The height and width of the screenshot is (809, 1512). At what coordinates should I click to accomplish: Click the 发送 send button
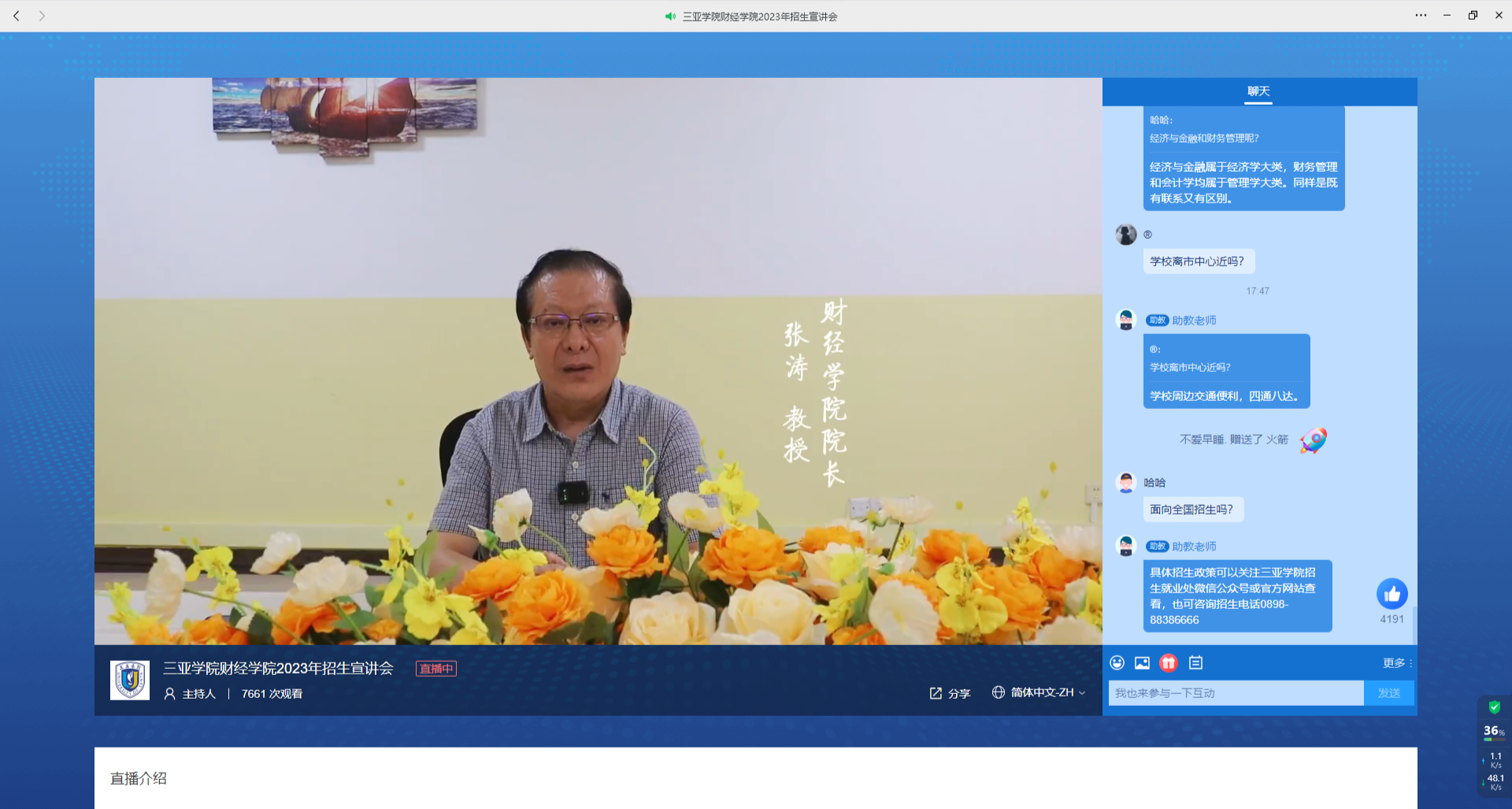point(1389,693)
